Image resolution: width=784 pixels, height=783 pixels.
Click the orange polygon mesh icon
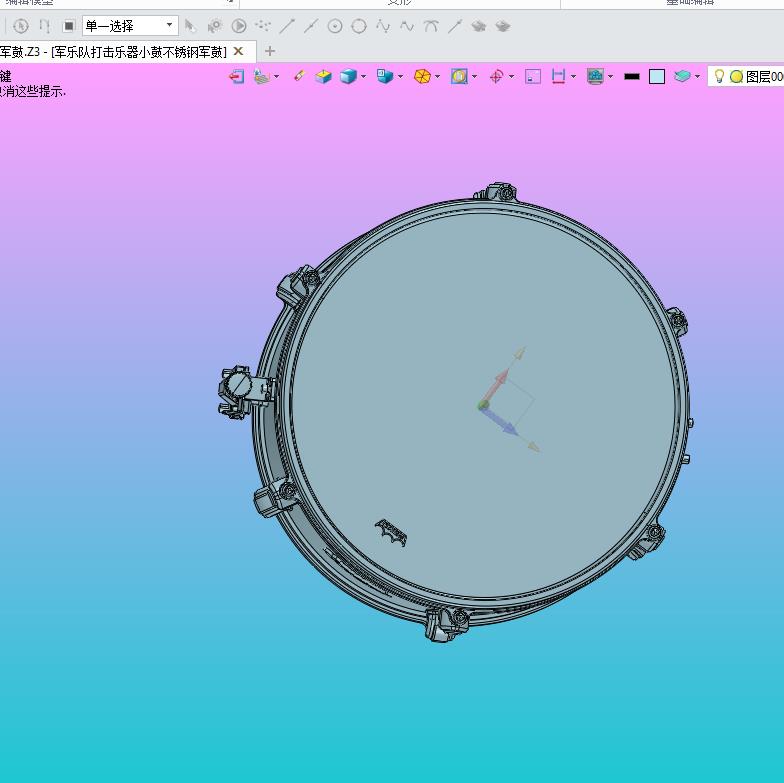pyautogui.click(x=422, y=76)
